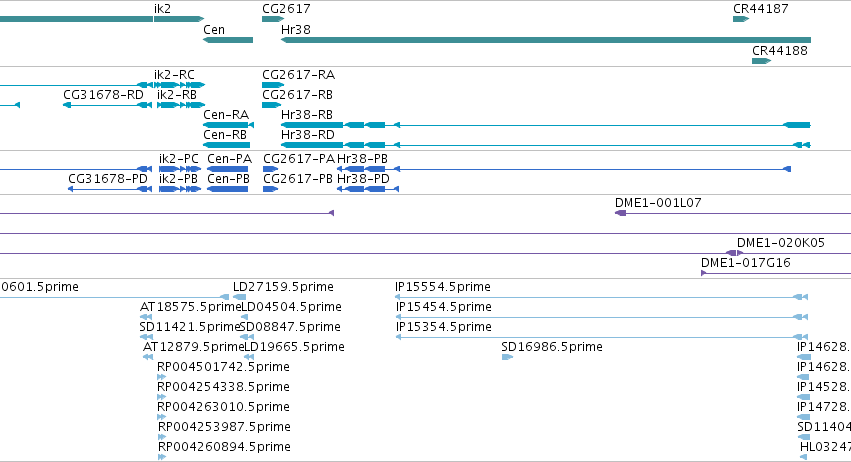Select the Hr38-RD transcript label
The height and width of the screenshot is (462, 851).
tap(308, 135)
